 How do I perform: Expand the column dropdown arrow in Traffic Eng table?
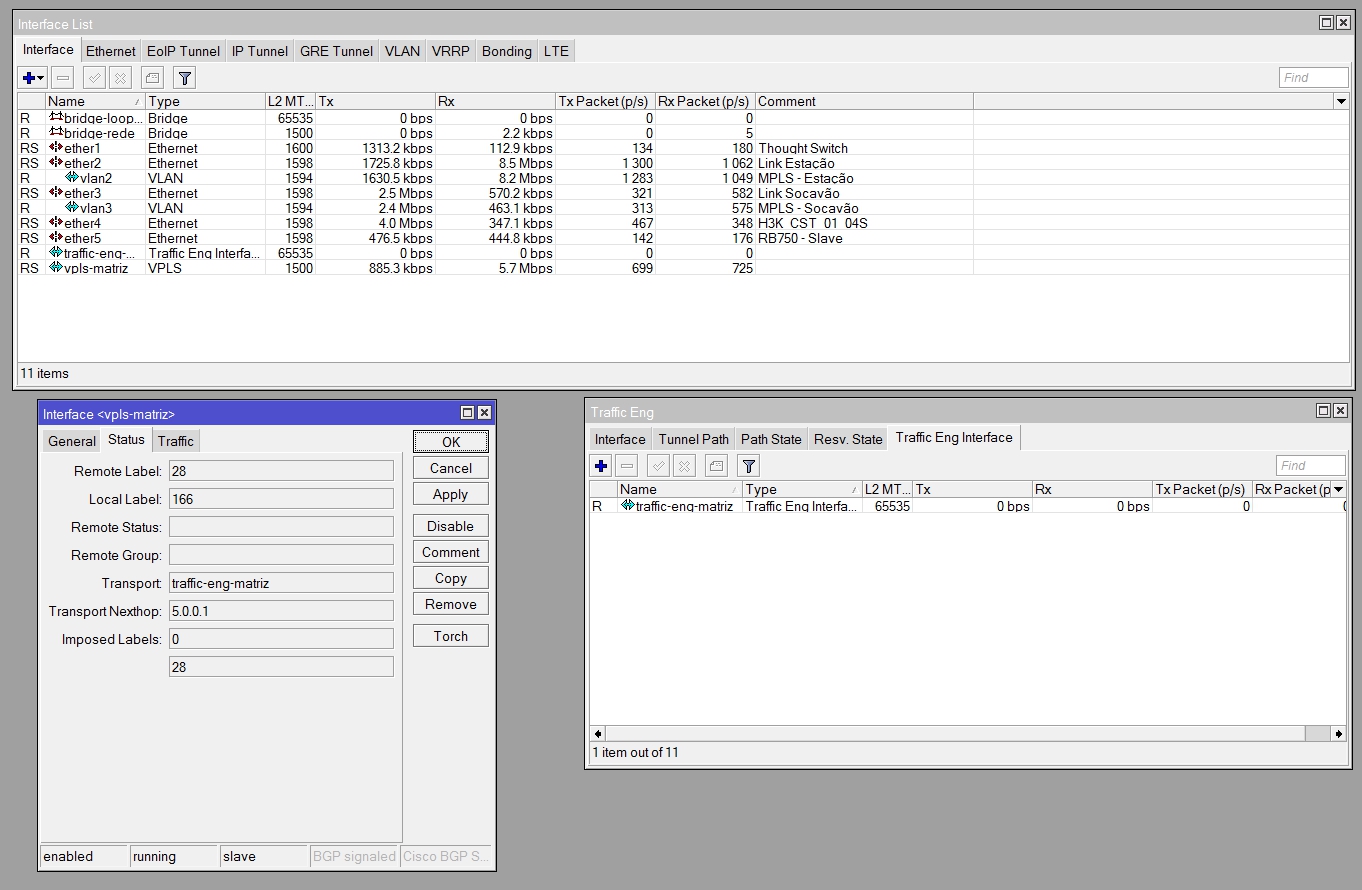coord(1339,489)
